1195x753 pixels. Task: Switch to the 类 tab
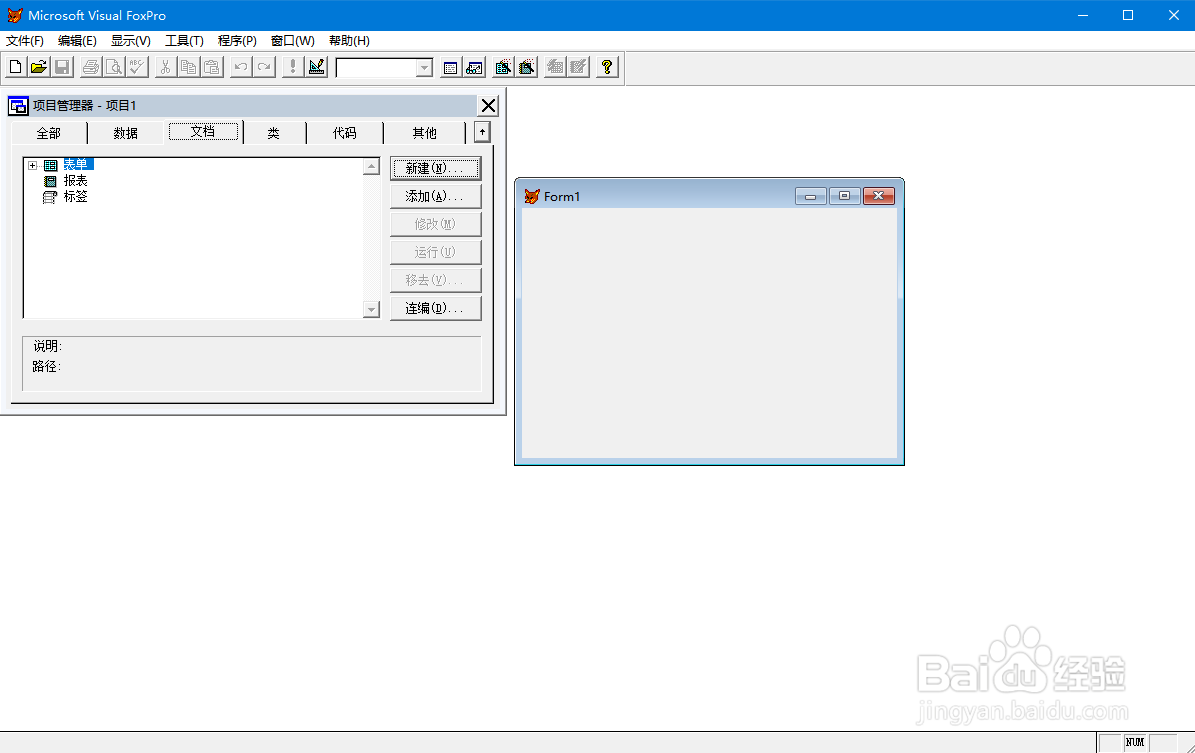274,133
